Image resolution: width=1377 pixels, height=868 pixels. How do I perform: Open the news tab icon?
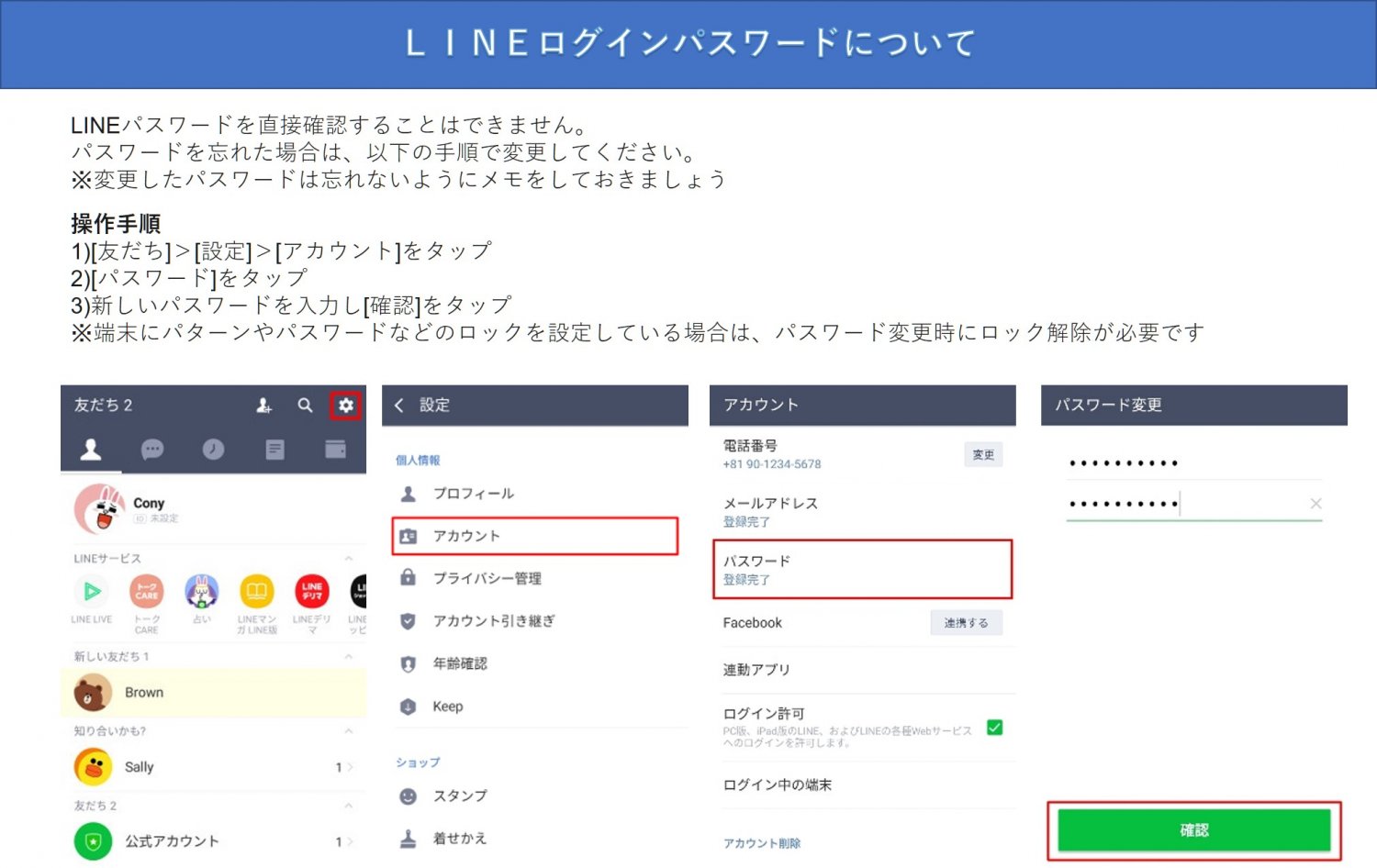tap(274, 449)
